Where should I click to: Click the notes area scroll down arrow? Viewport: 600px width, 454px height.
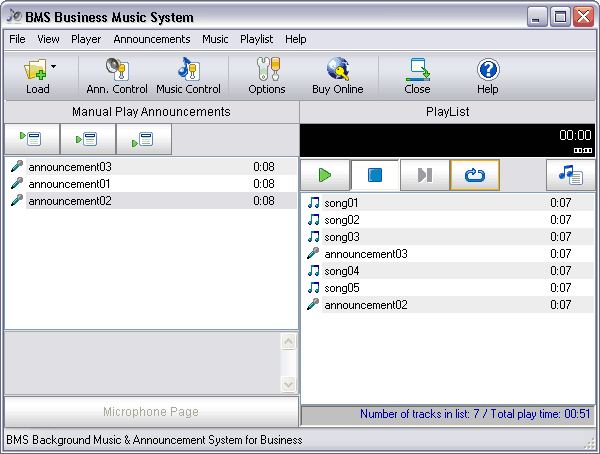pos(289,384)
